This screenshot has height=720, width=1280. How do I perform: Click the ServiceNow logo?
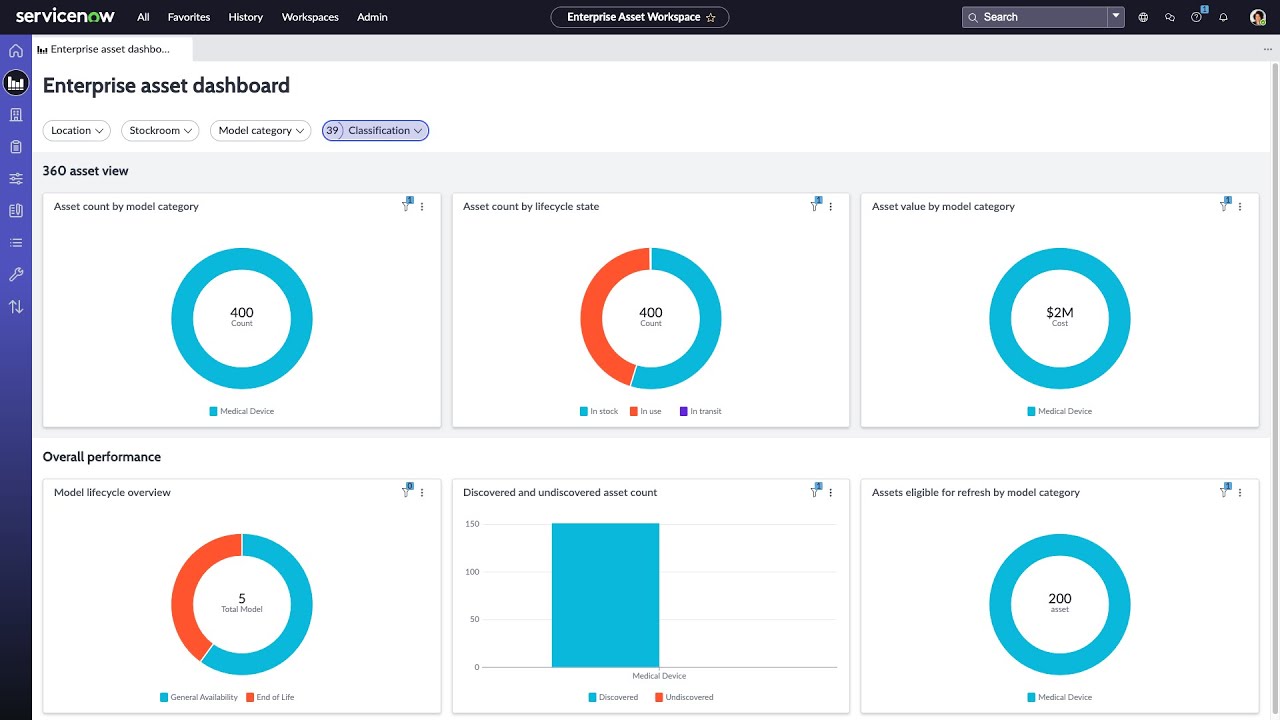coord(65,17)
